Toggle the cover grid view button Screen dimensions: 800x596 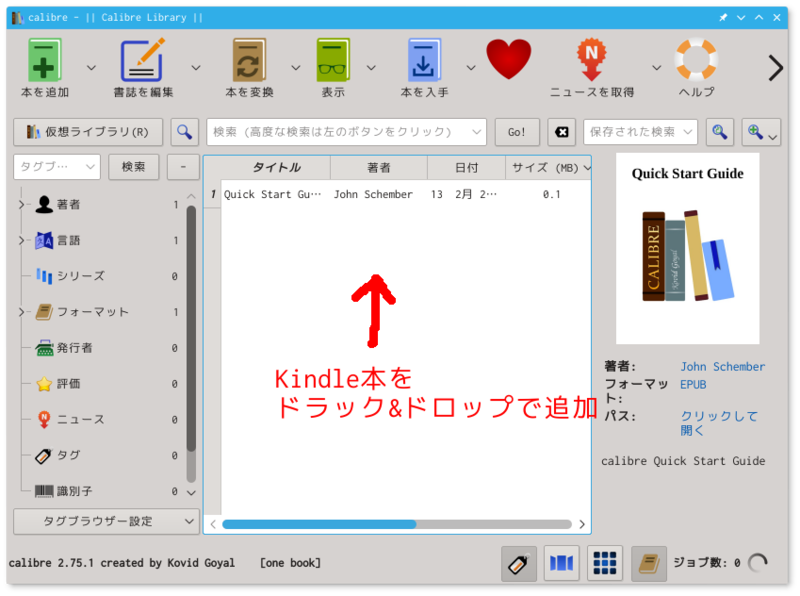605,564
